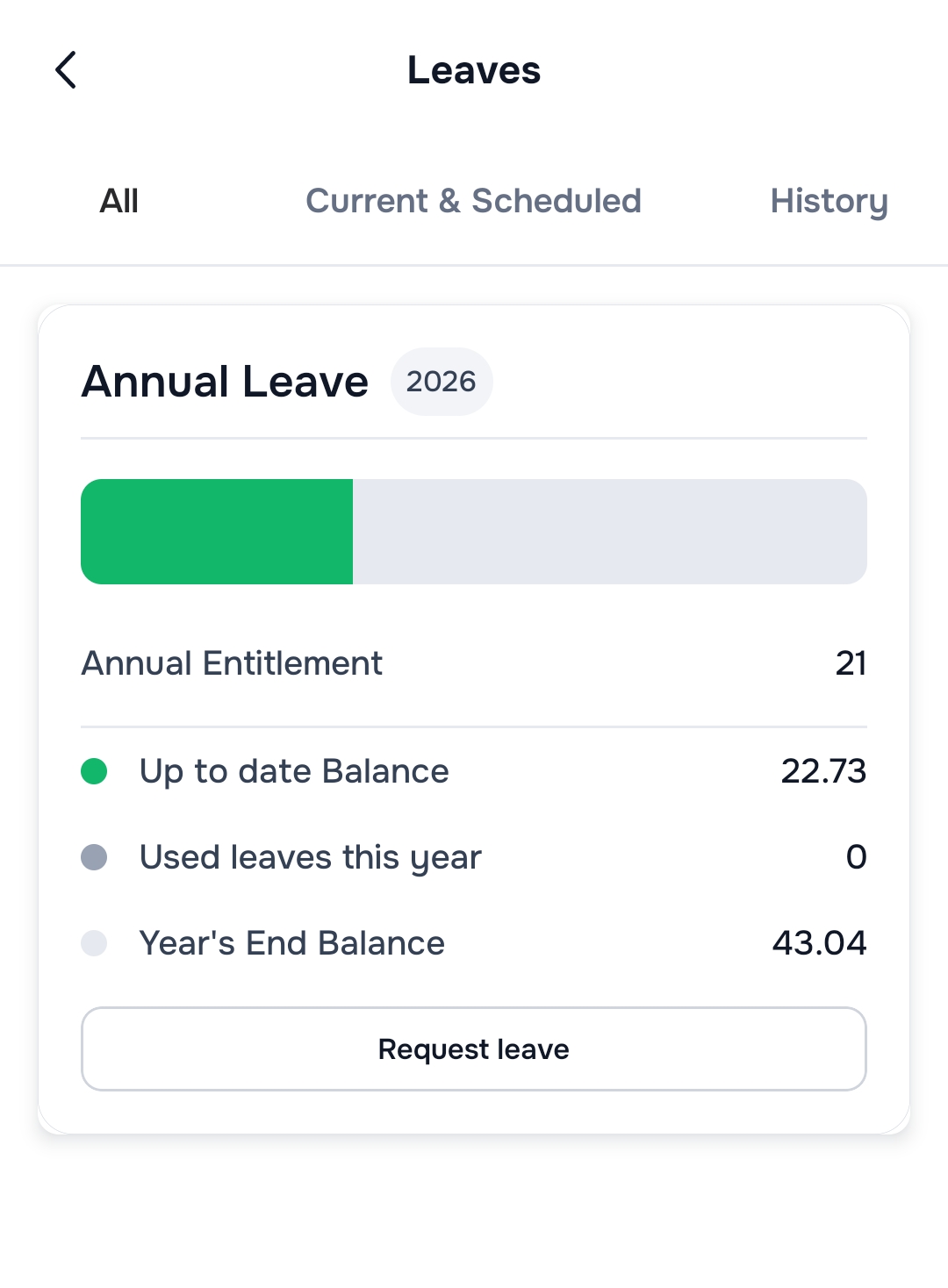Open the Current & Scheduled tab
948x1288 pixels.
[473, 201]
